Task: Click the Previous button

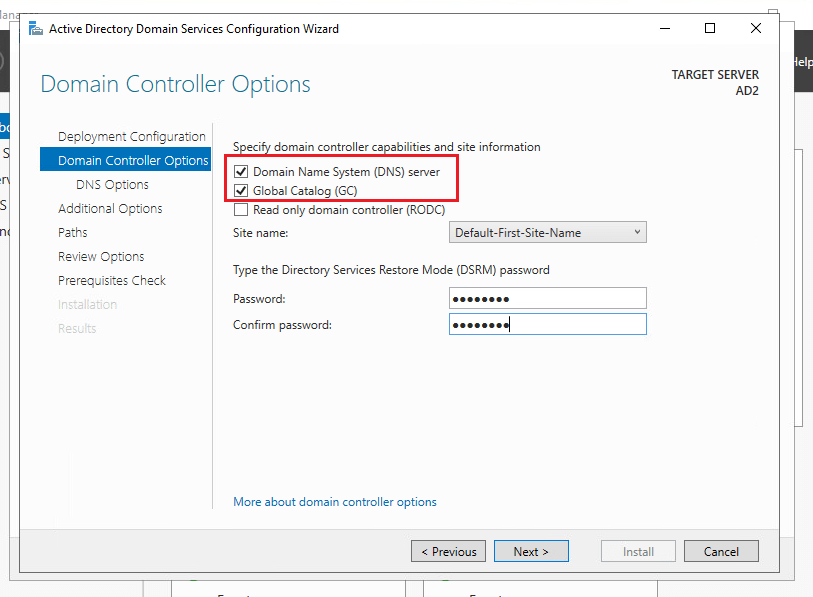Action: click(448, 551)
